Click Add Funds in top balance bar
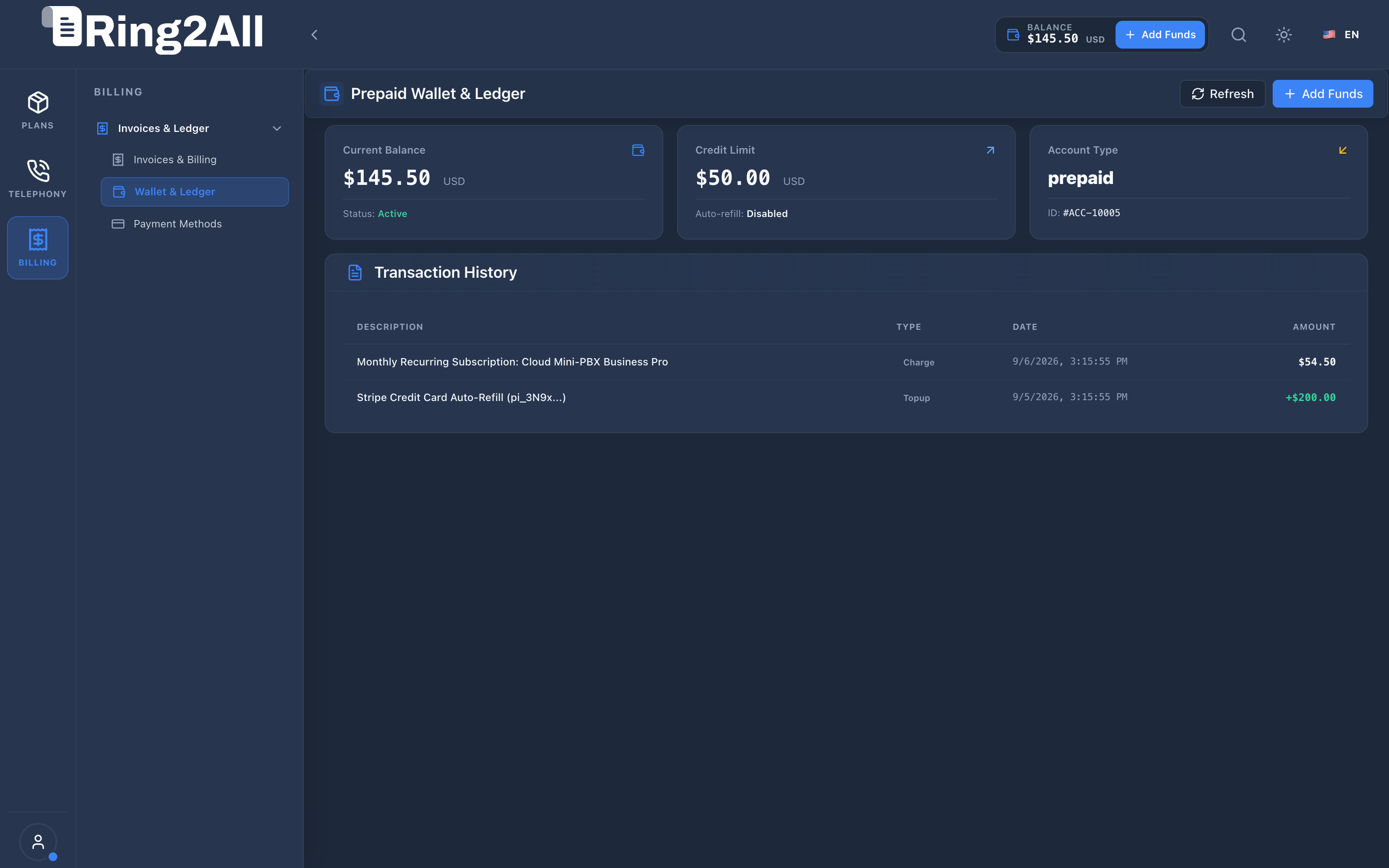 tap(1160, 35)
